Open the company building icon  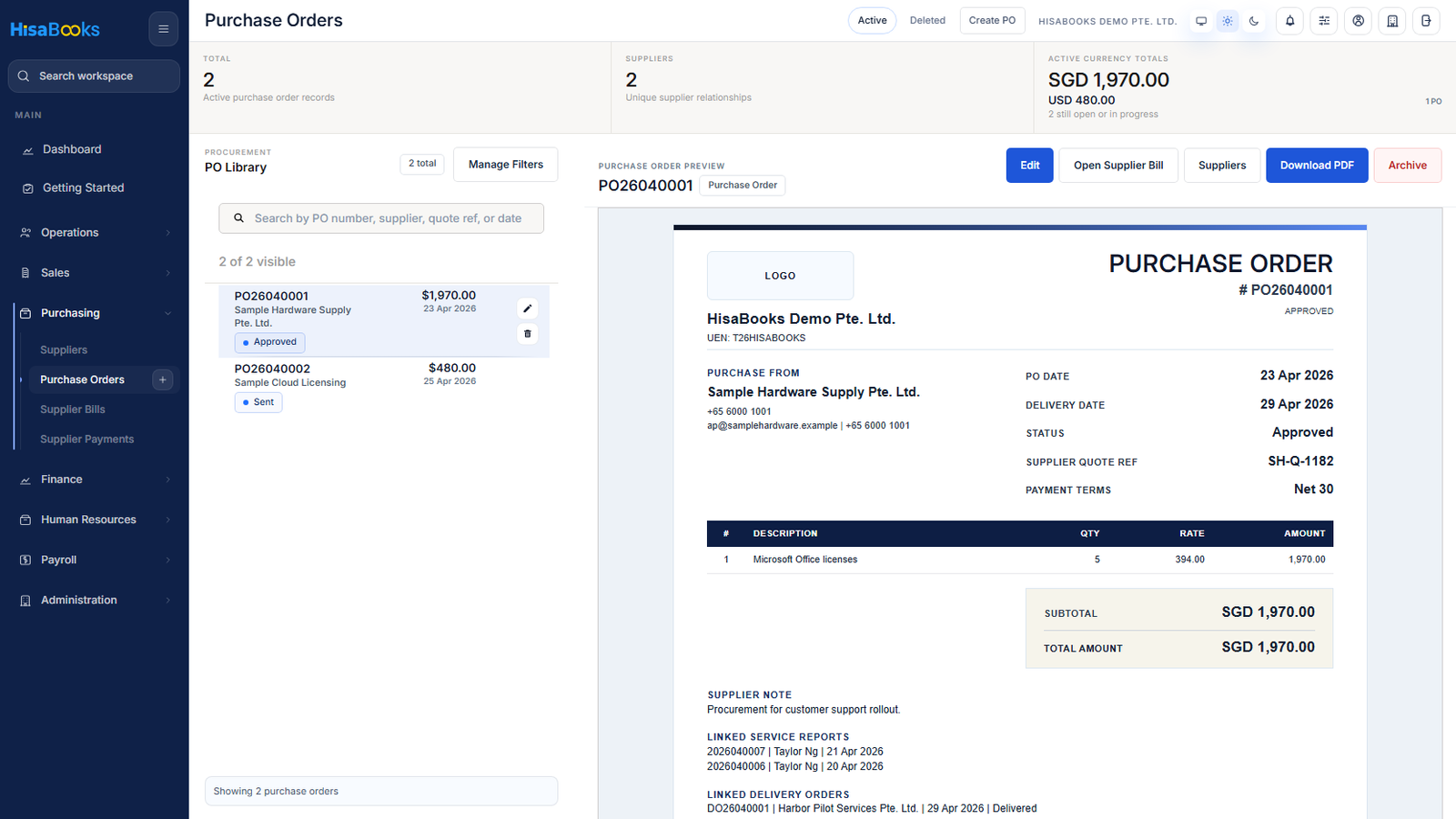[1392, 21]
